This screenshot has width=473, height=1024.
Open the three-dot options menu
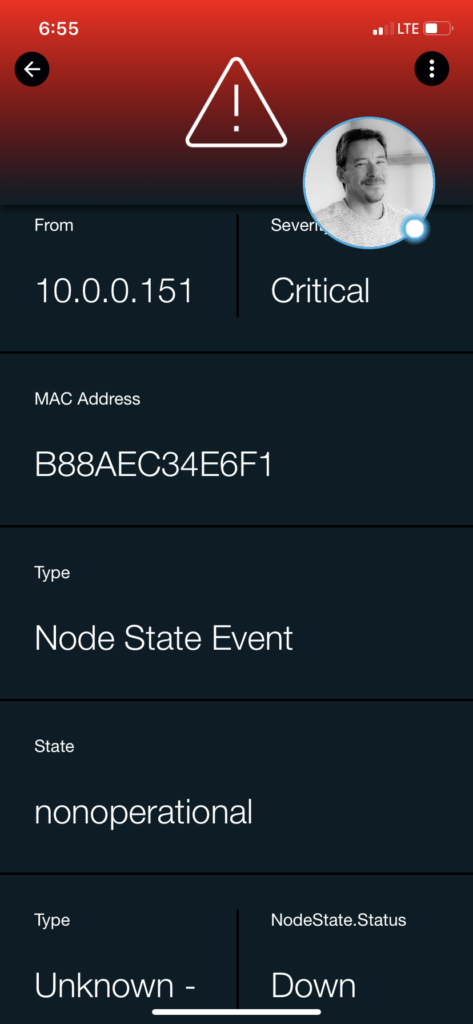(x=432, y=68)
